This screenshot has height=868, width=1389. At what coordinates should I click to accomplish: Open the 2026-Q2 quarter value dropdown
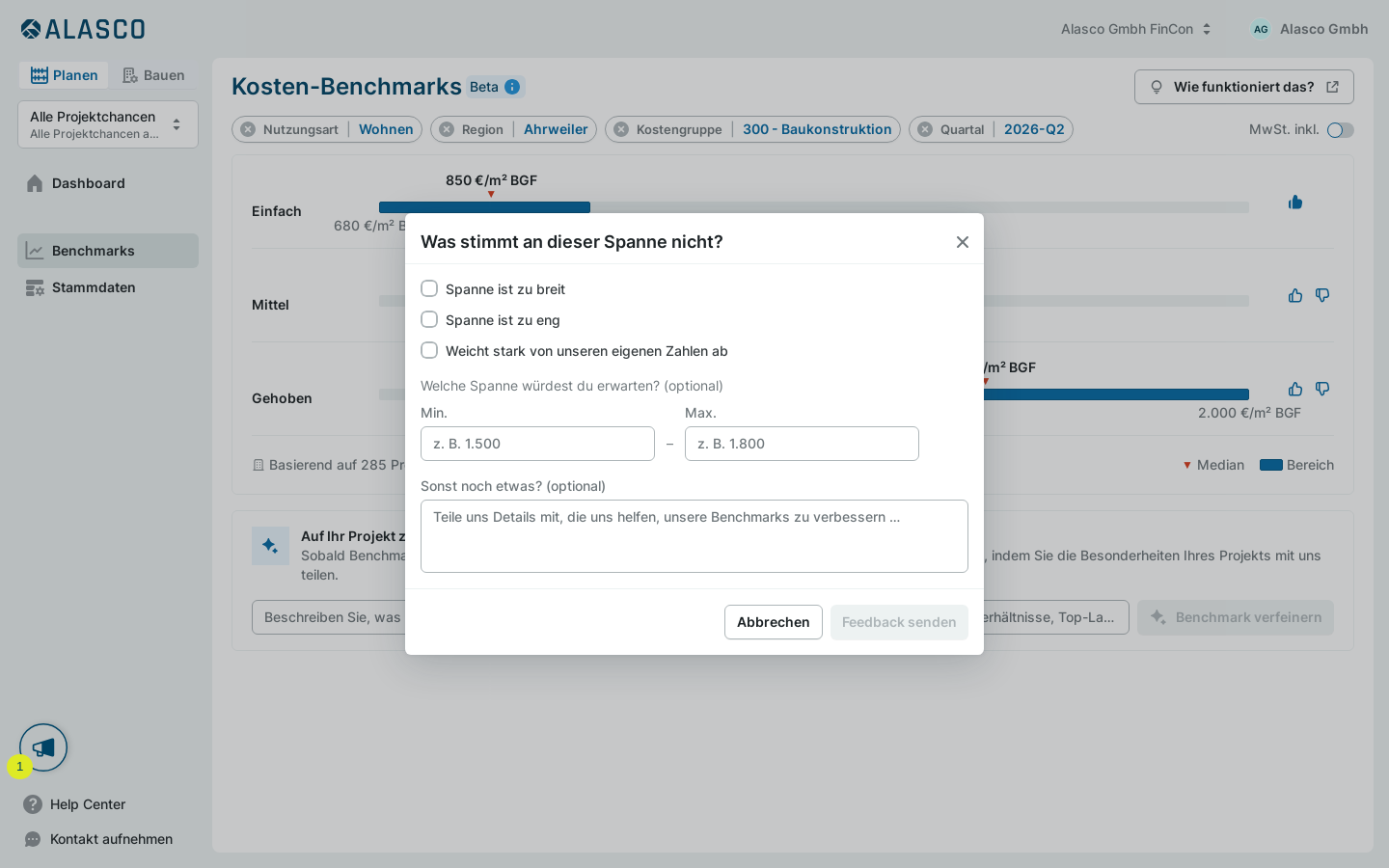pyautogui.click(x=1034, y=129)
